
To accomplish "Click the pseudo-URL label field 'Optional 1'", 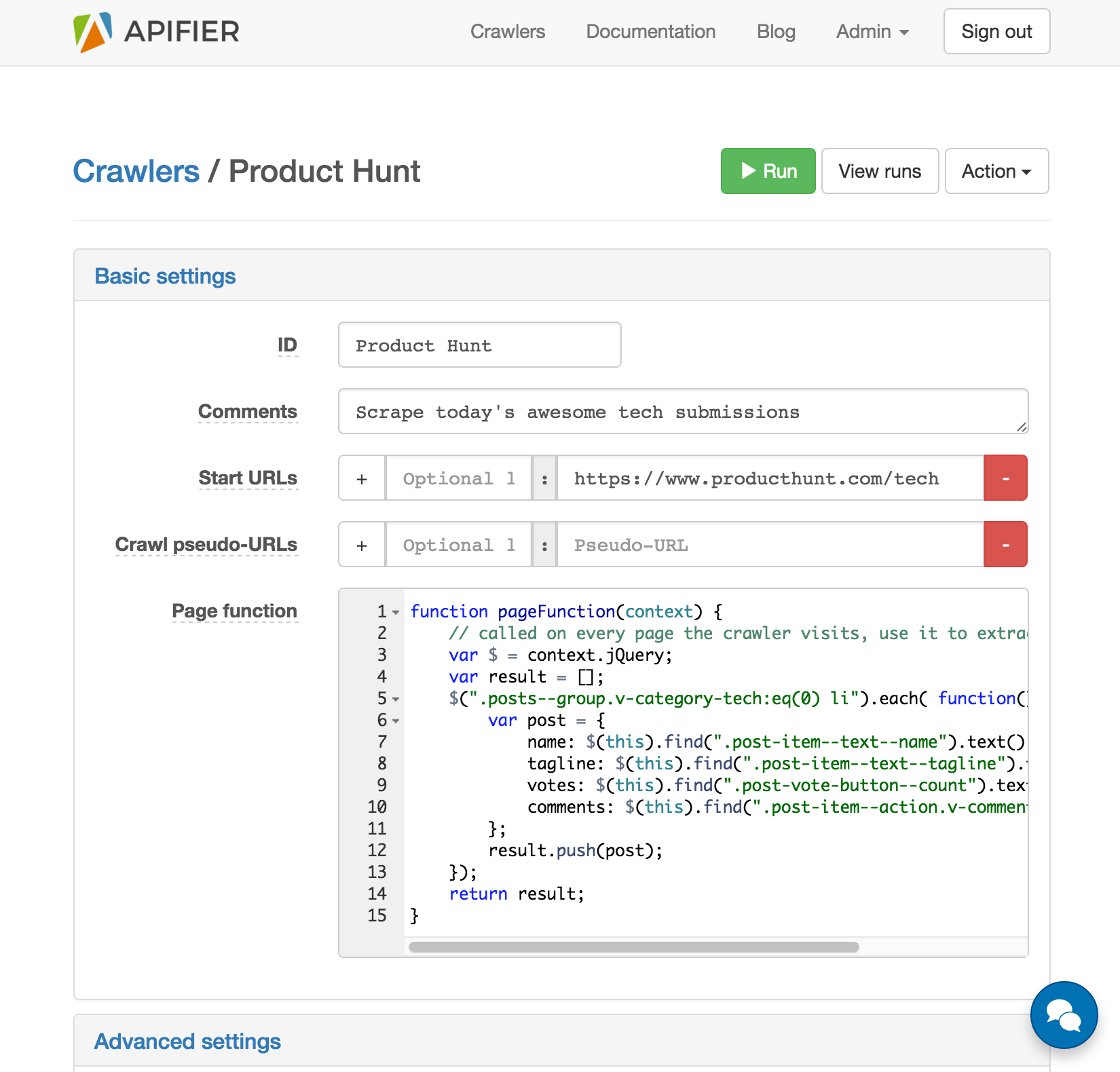I will click(x=459, y=545).
